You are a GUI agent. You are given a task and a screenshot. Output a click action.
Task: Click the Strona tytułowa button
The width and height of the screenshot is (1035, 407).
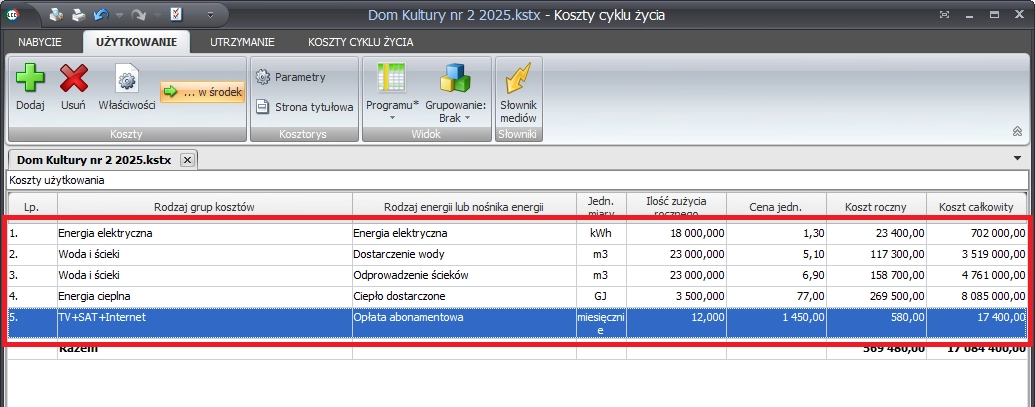pos(305,107)
